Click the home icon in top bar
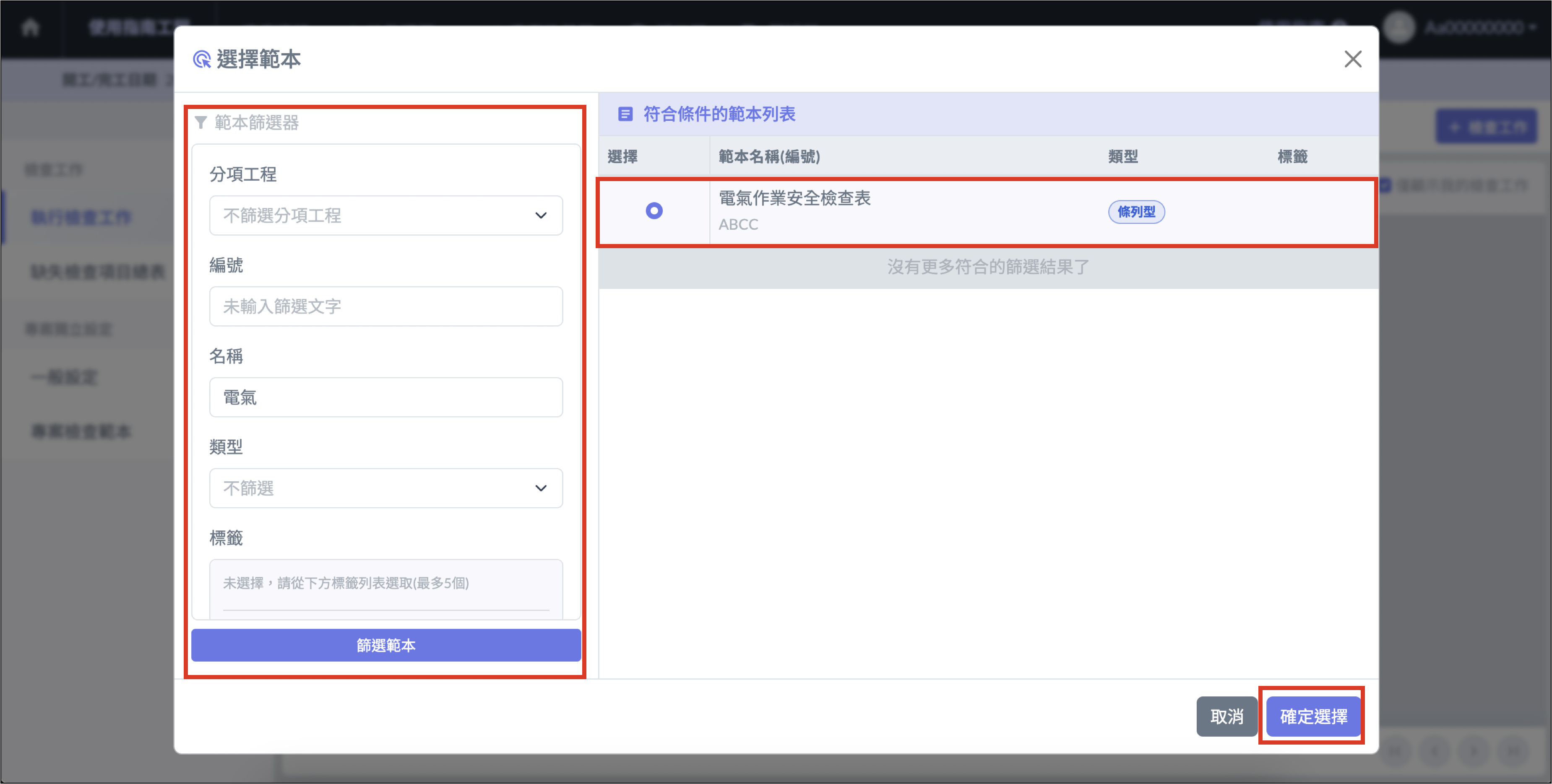This screenshot has height=784, width=1552. coord(30,28)
